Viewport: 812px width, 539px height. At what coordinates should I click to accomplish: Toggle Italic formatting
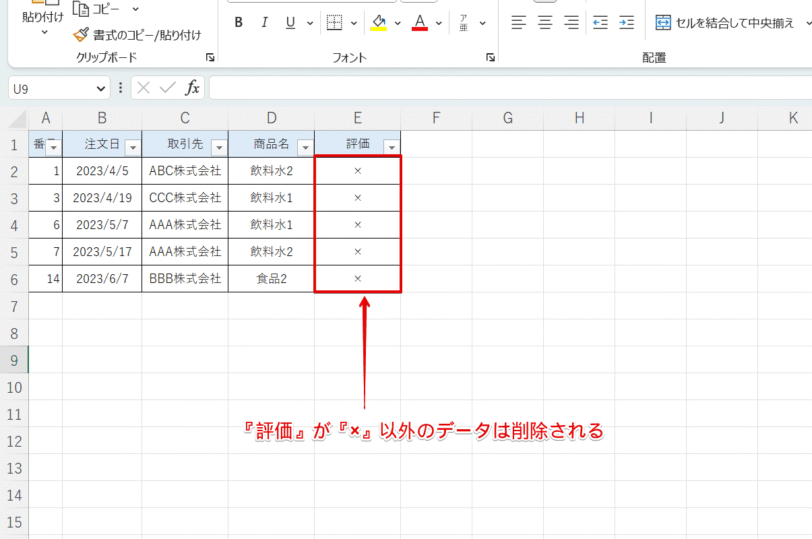coord(264,22)
